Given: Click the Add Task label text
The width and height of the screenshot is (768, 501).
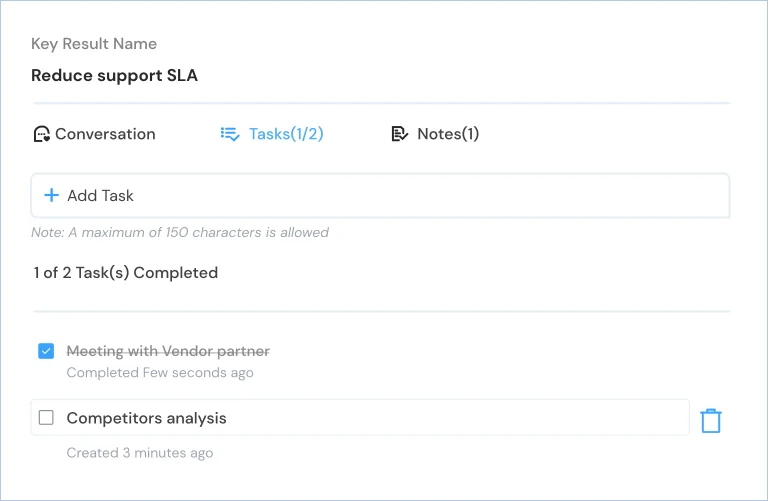Looking at the screenshot, I should (x=100, y=195).
